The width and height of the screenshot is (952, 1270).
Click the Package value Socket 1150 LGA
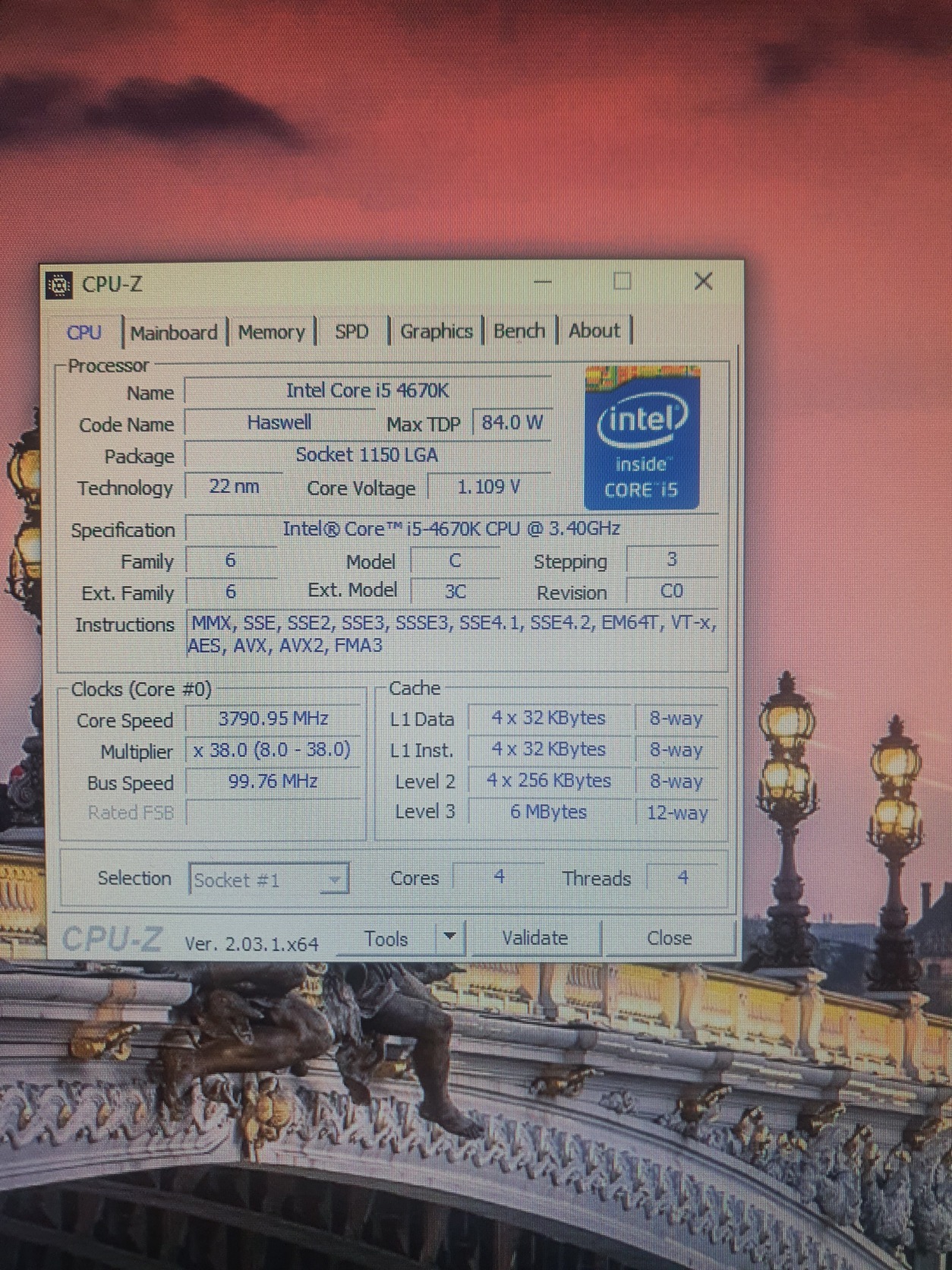(367, 455)
